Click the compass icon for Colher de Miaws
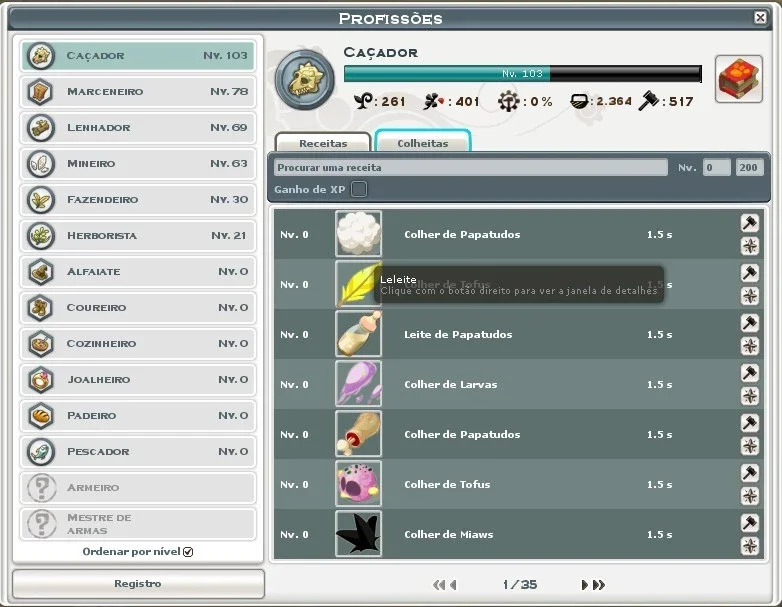This screenshot has width=782, height=607. pyautogui.click(x=750, y=546)
